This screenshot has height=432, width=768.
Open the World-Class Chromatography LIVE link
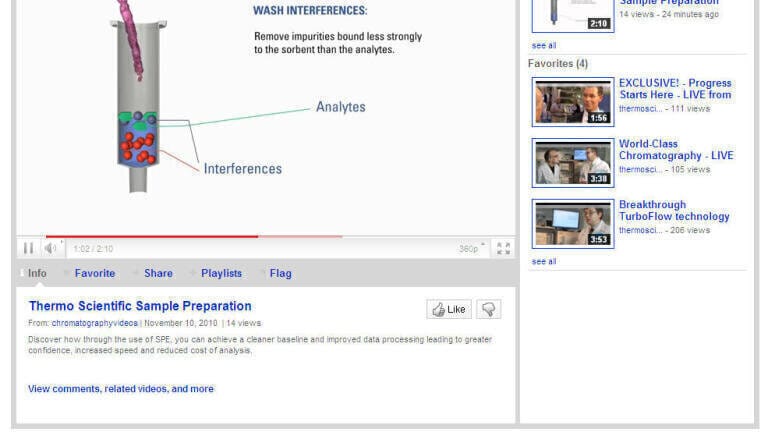pos(676,149)
